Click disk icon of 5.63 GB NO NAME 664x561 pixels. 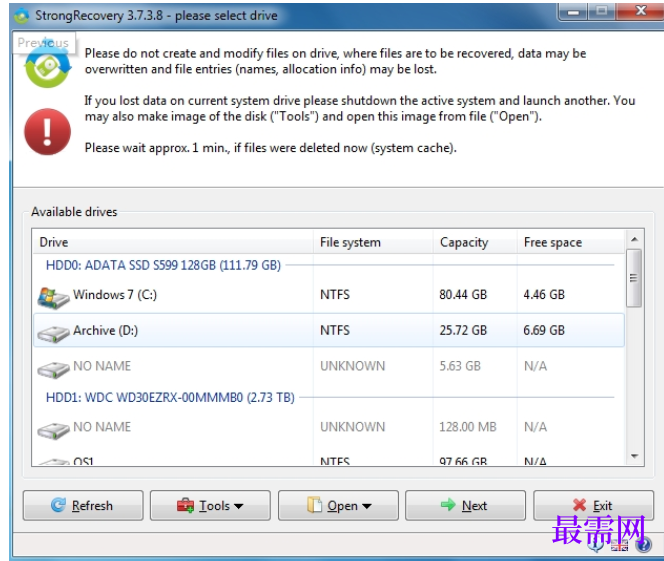(x=53, y=370)
